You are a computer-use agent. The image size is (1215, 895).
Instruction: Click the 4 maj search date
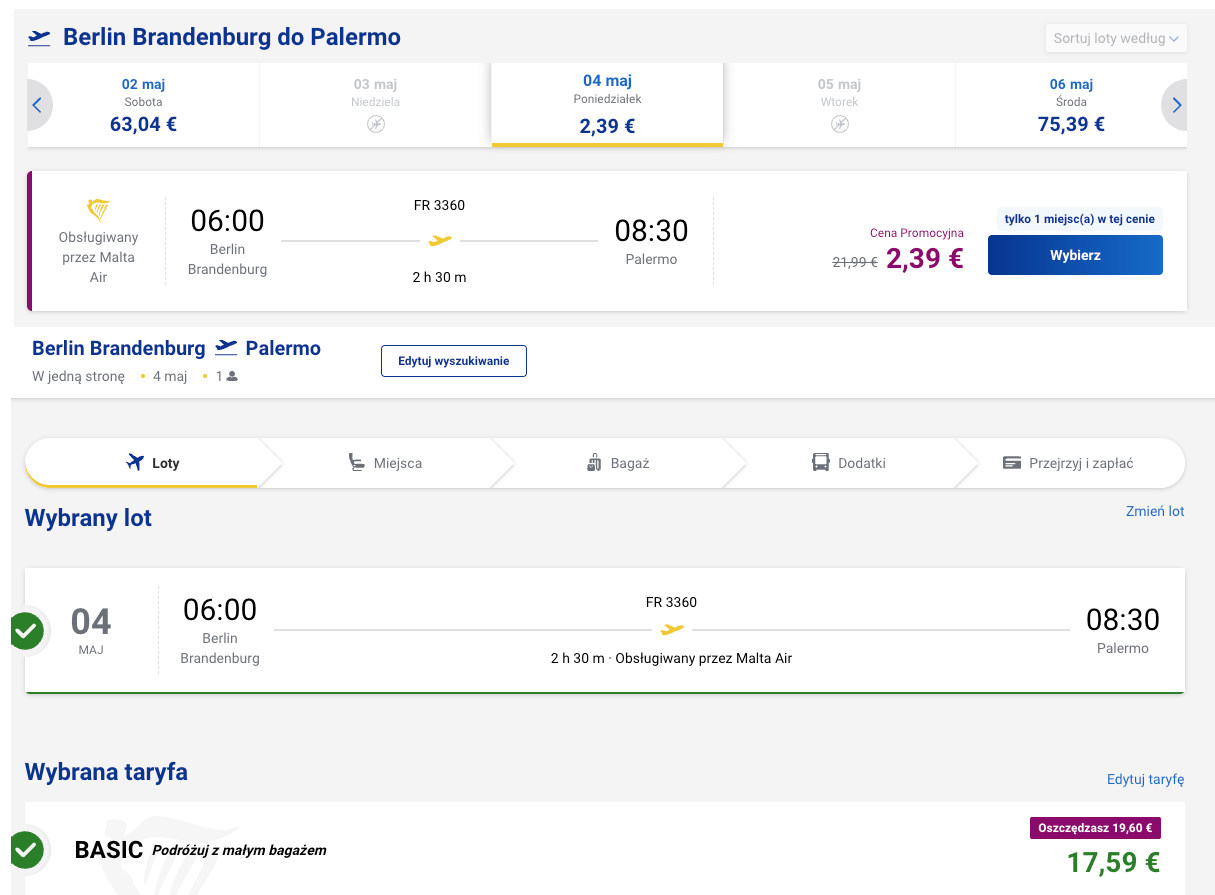pos(170,377)
